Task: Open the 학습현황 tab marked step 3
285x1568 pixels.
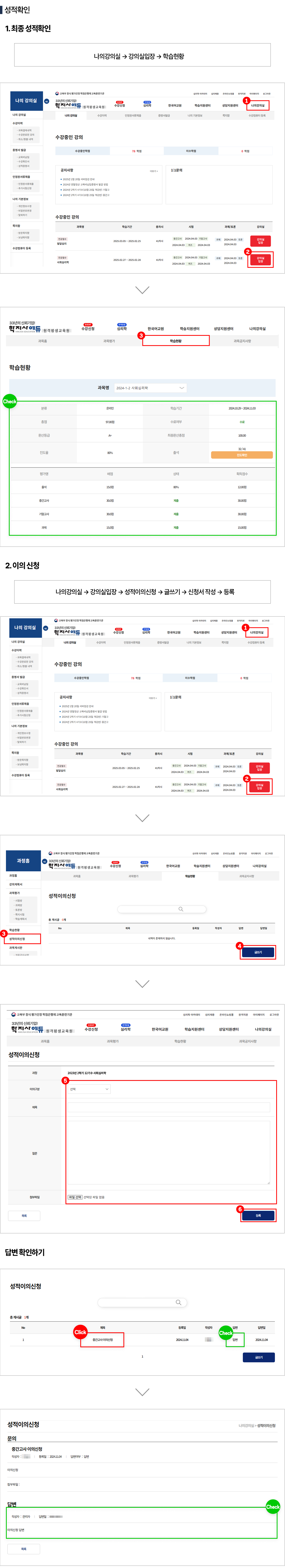Action: (176, 341)
